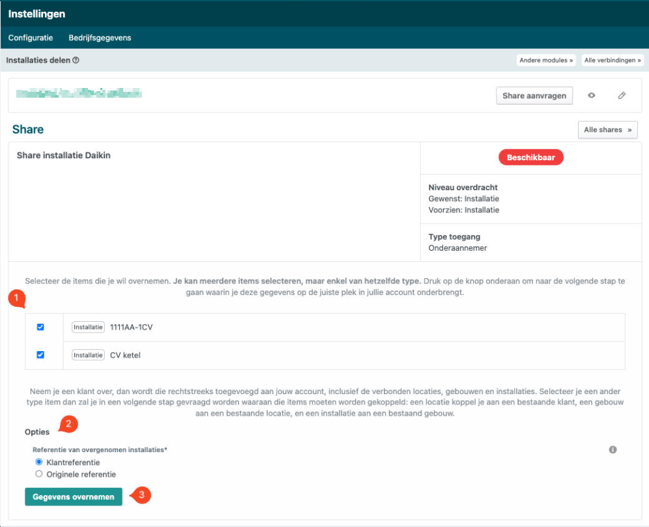
Task: Click red step marker number 3
Action: click(x=142, y=495)
